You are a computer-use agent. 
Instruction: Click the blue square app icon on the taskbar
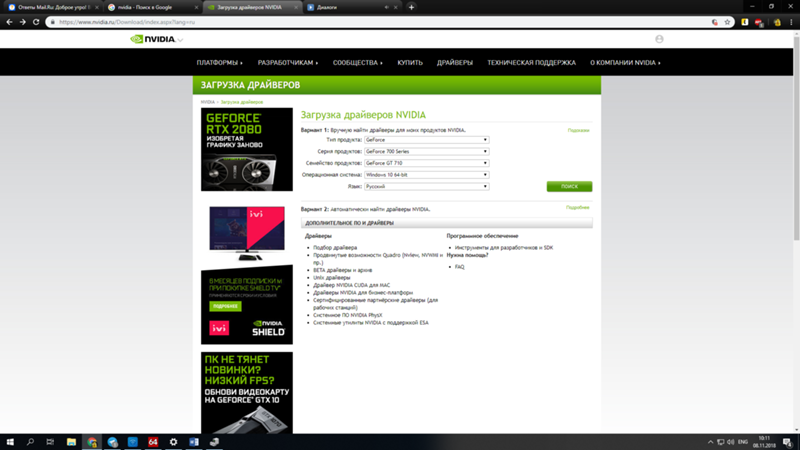[x=133, y=442]
